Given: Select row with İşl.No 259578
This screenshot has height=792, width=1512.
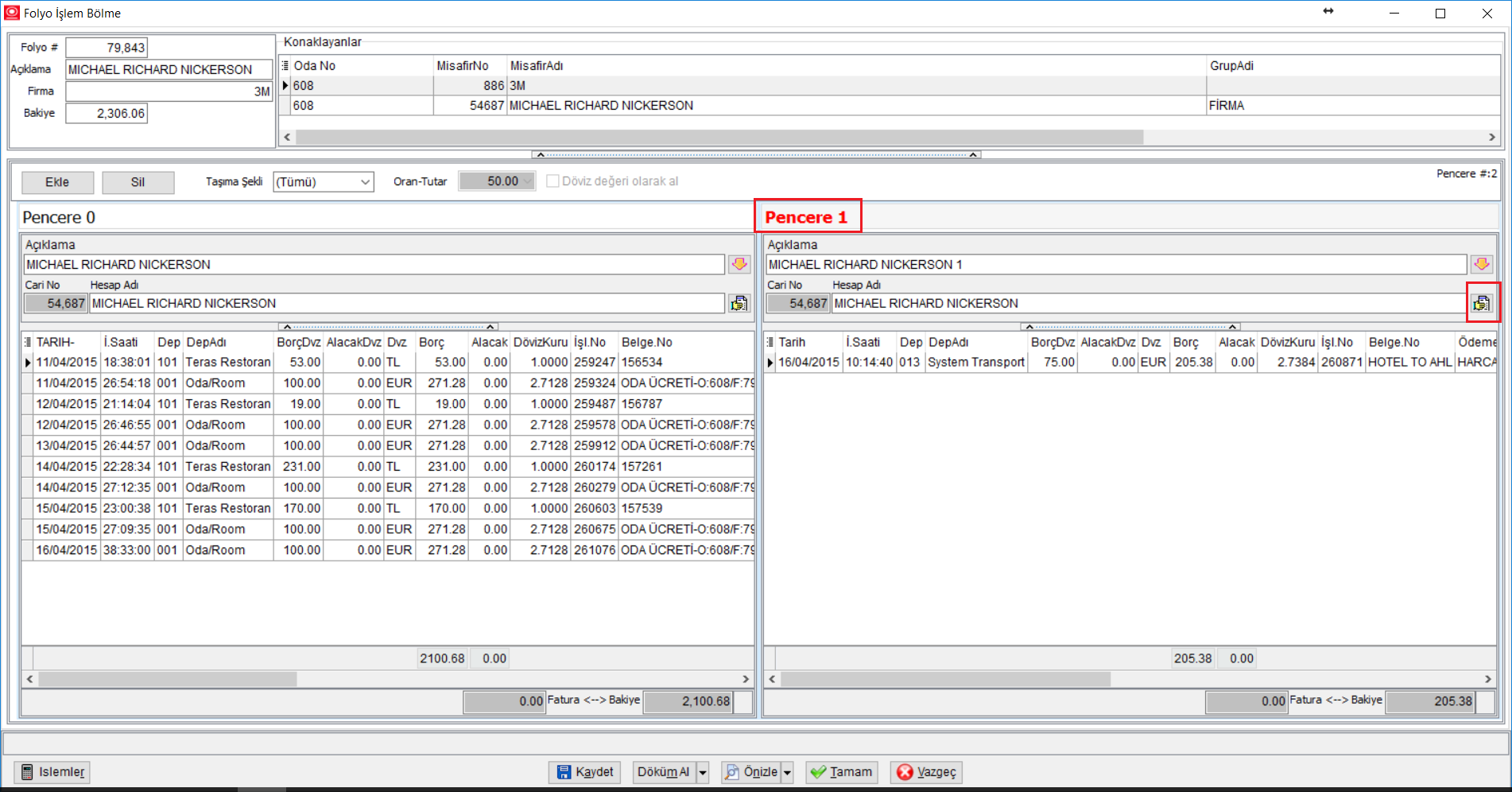Looking at the screenshot, I should (389, 425).
